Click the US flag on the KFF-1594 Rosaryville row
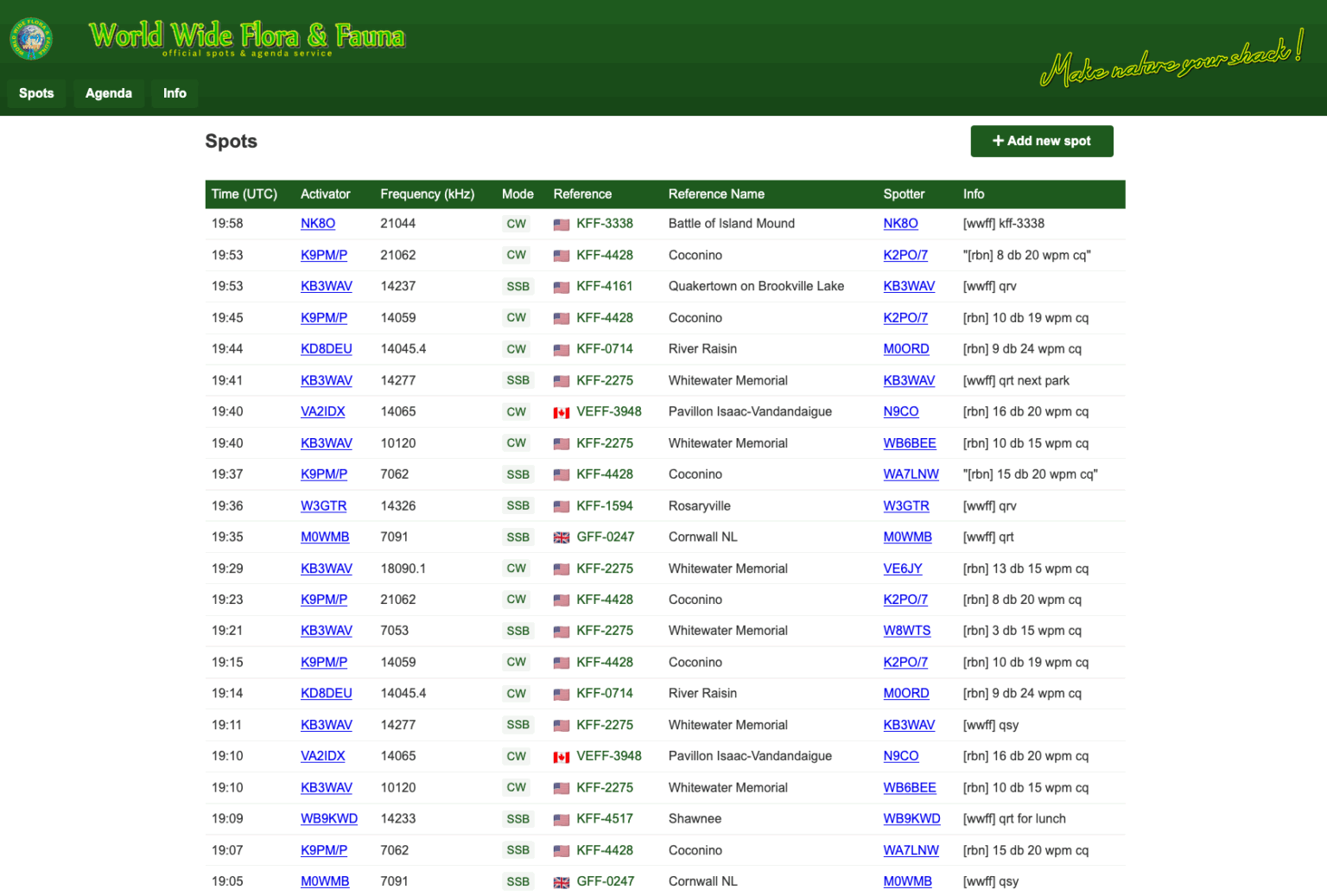1327x896 pixels. coord(562,505)
